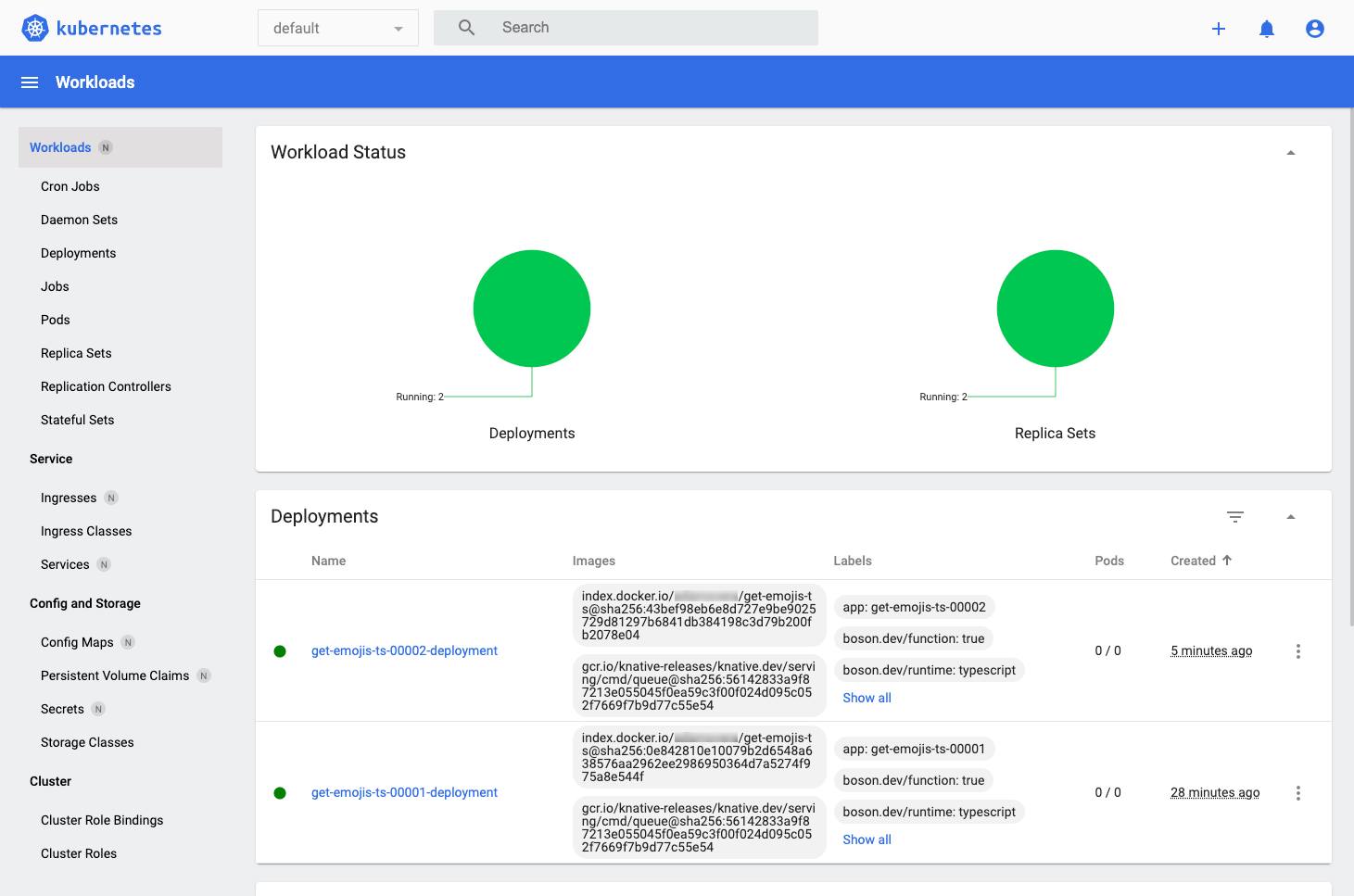The image size is (1354, 896).
Task: Toggle the sidebar hamburger menu
Action: pos(29,82)
